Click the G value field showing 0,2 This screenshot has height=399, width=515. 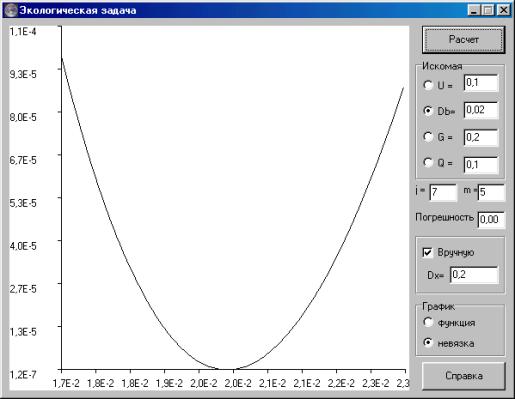(481, 137)
